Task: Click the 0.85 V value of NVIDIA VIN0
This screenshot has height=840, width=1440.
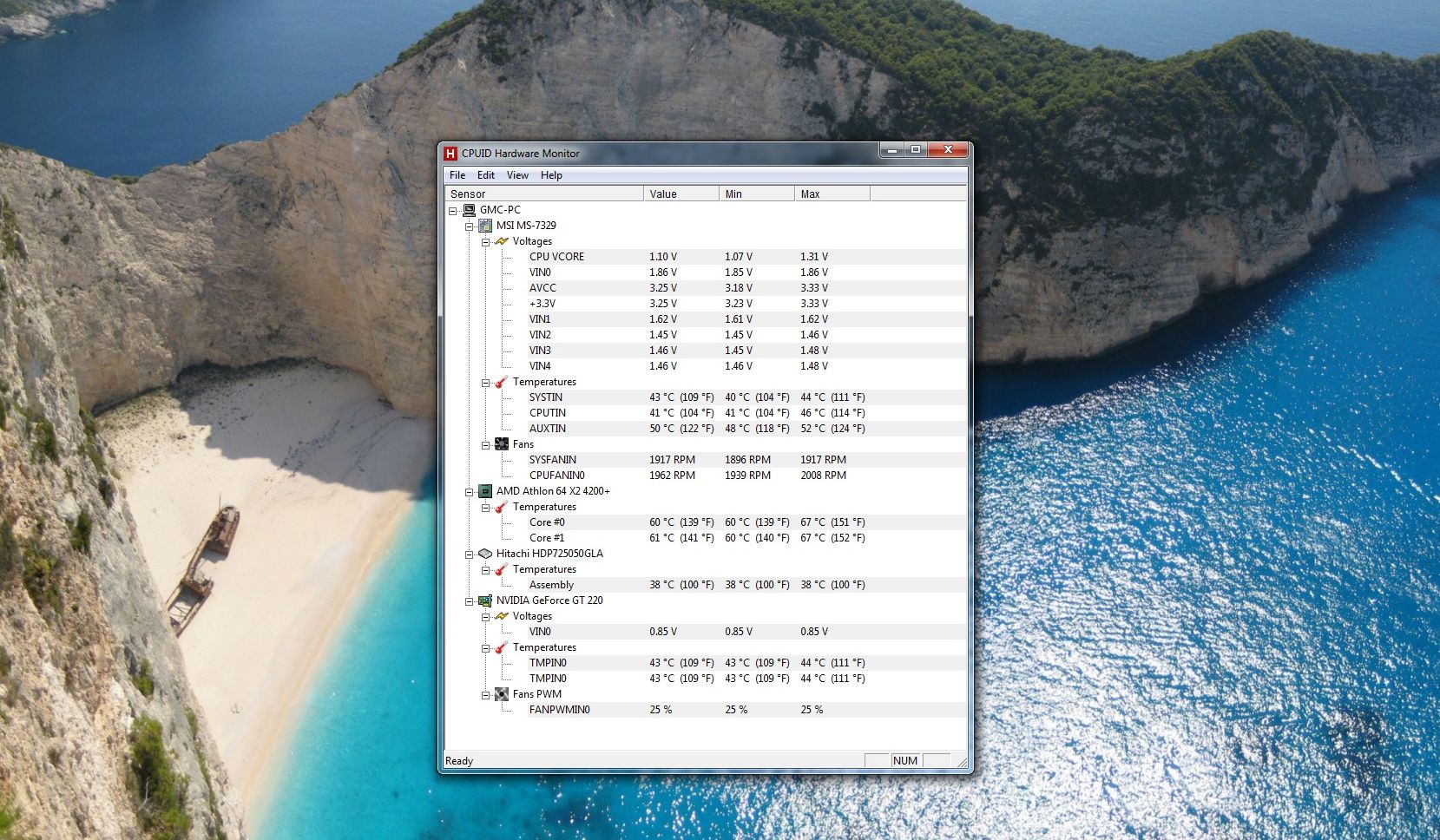Action: click(x=663, y=632)
